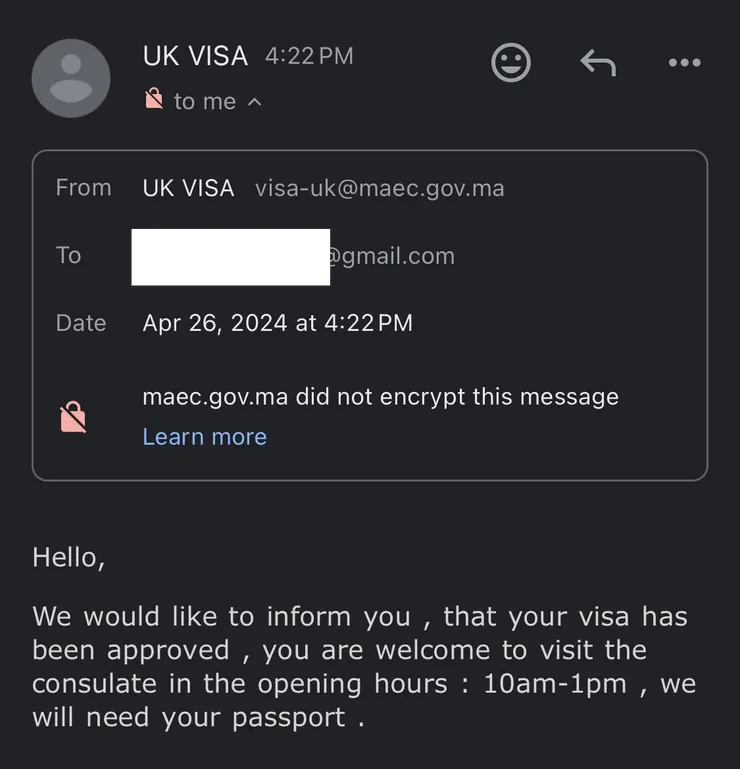Tap "maec.gov.ma did not encrypt this message" notice
The width and height of the screenshot is (740, 769).
(380, 397)
